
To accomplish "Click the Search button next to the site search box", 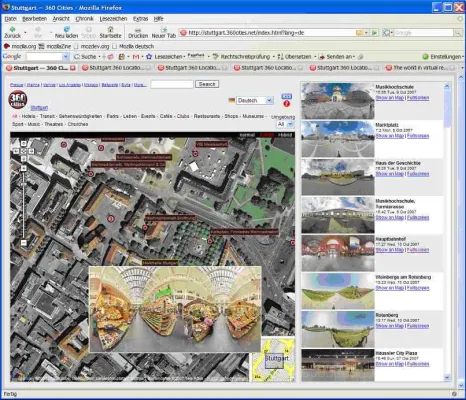I will [x=207, y=84].
